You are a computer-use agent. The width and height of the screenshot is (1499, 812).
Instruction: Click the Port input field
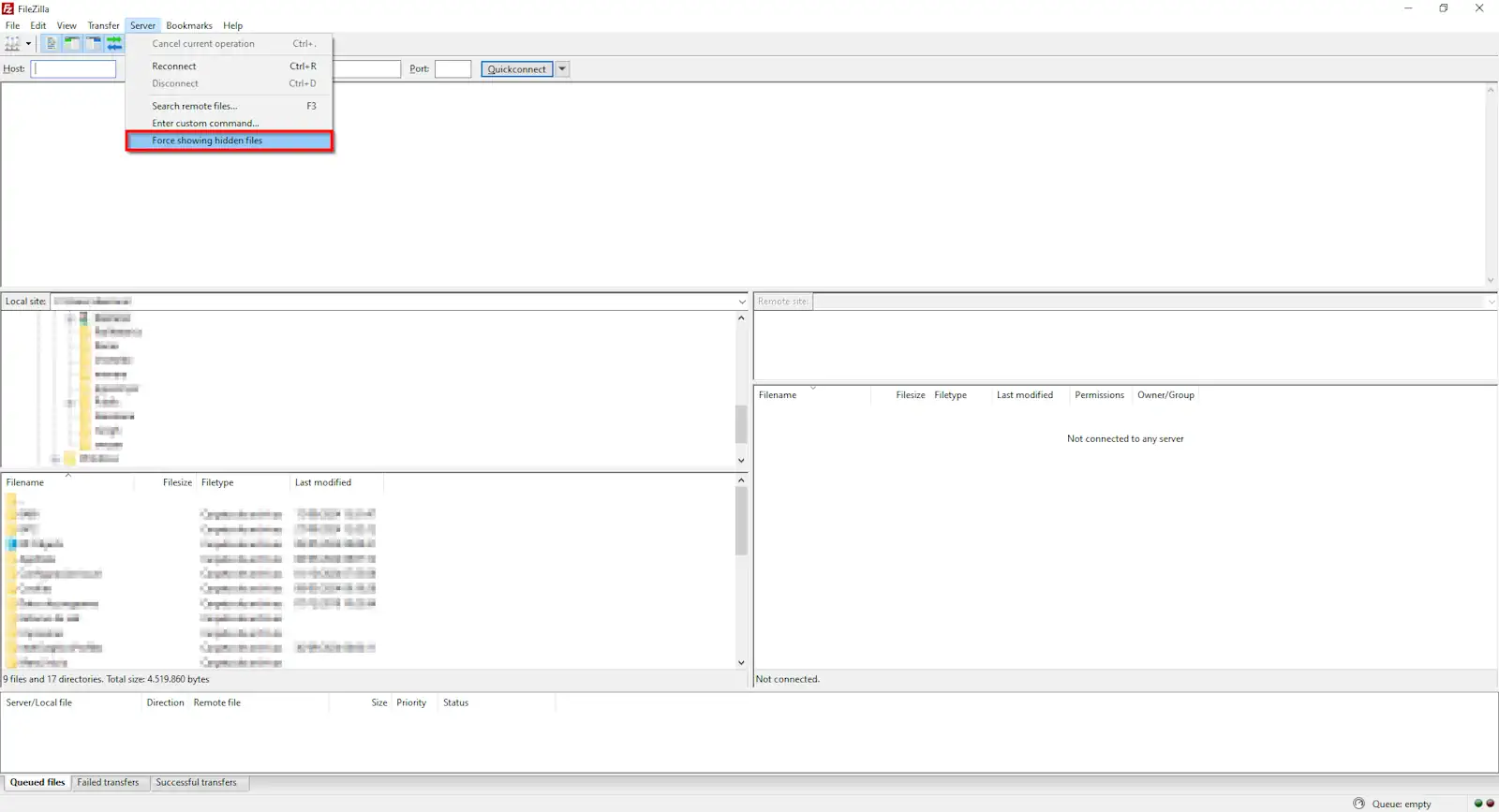(x=453, y=69)
